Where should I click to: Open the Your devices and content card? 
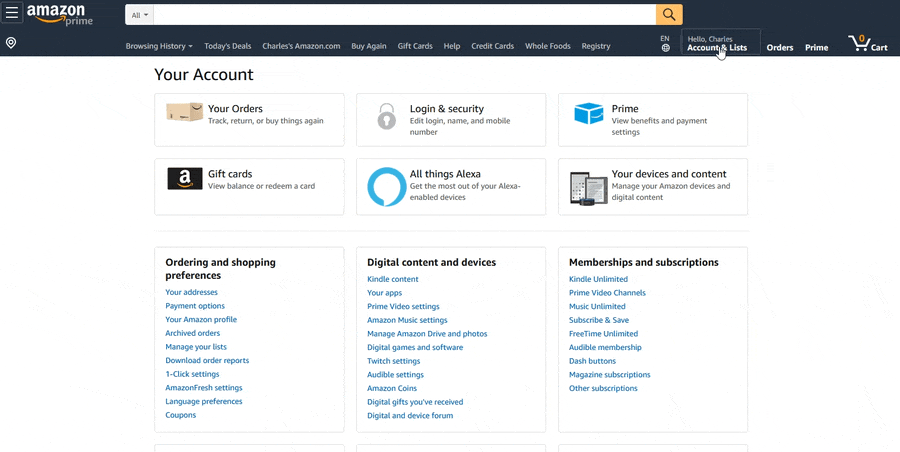652,186
